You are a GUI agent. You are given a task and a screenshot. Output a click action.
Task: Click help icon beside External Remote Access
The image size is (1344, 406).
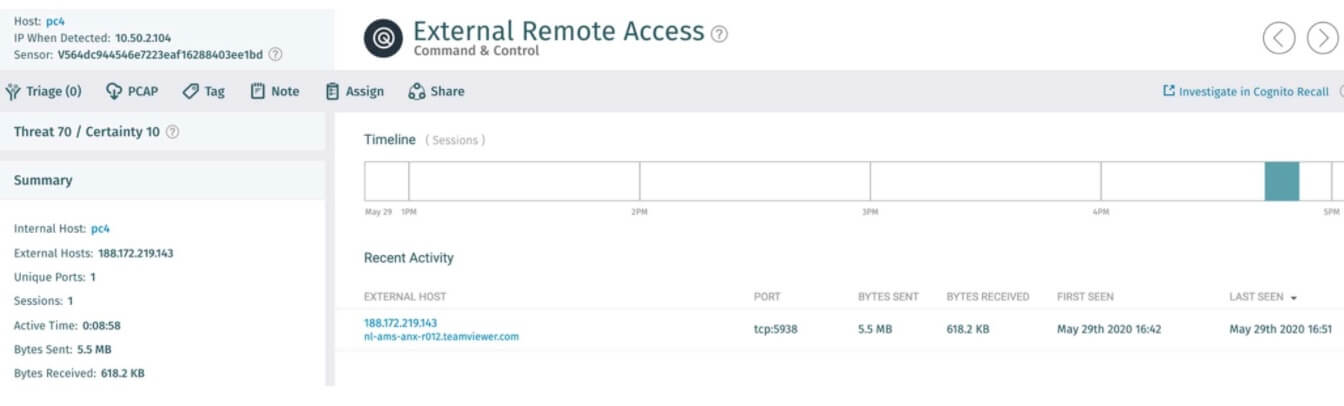pos(719,34)
